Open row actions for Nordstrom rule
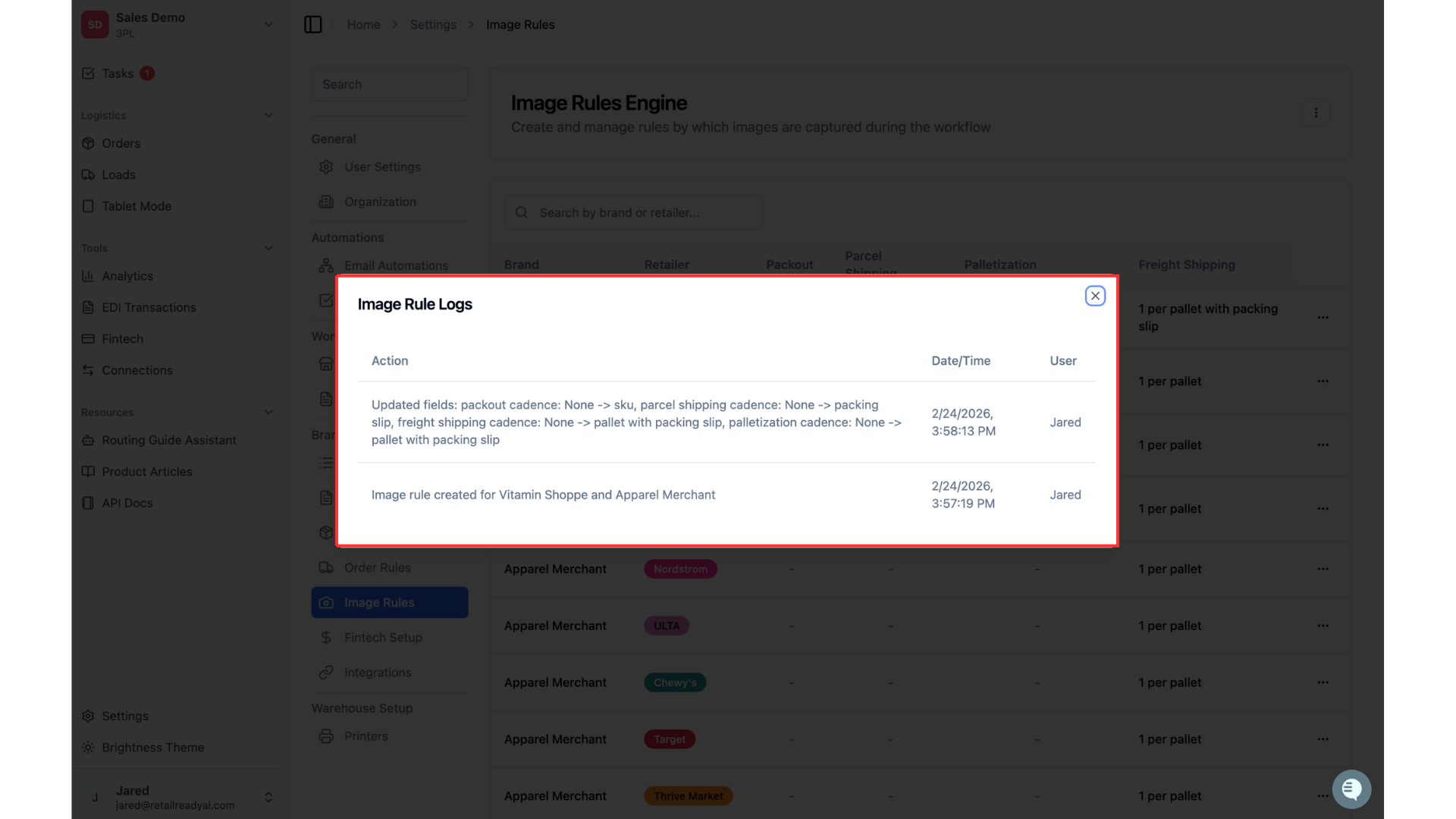This screenshot has height=819, width=1456. click(x=1323, y=569)
